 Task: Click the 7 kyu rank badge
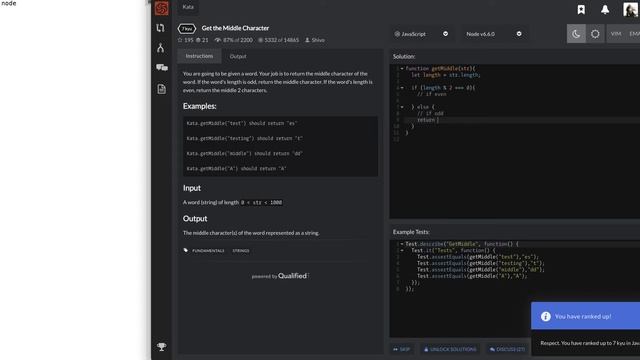pyautogui.click(x=187, y=29)
